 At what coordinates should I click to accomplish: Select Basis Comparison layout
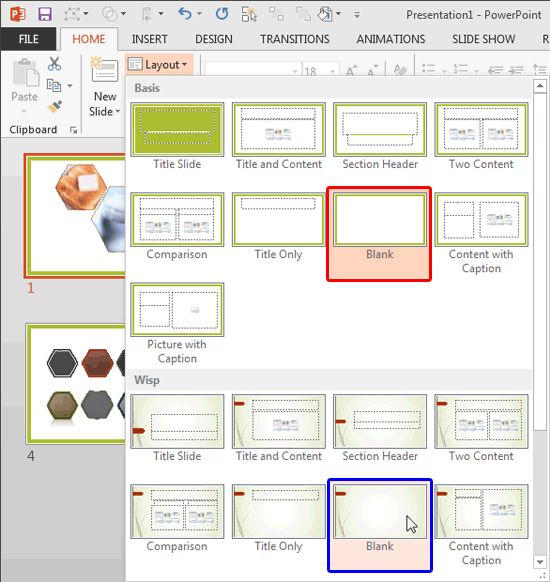tap(177, 227)
